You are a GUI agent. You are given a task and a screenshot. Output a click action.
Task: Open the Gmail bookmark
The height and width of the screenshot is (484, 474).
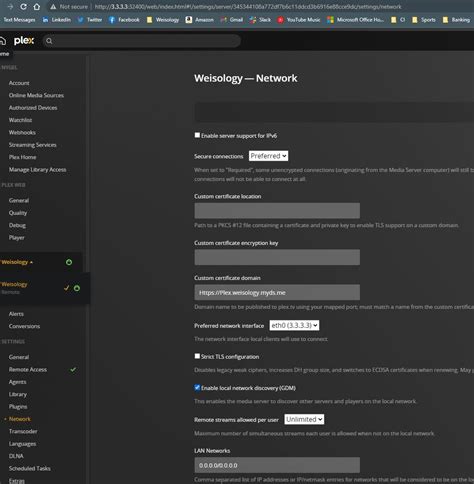point(232,20)
